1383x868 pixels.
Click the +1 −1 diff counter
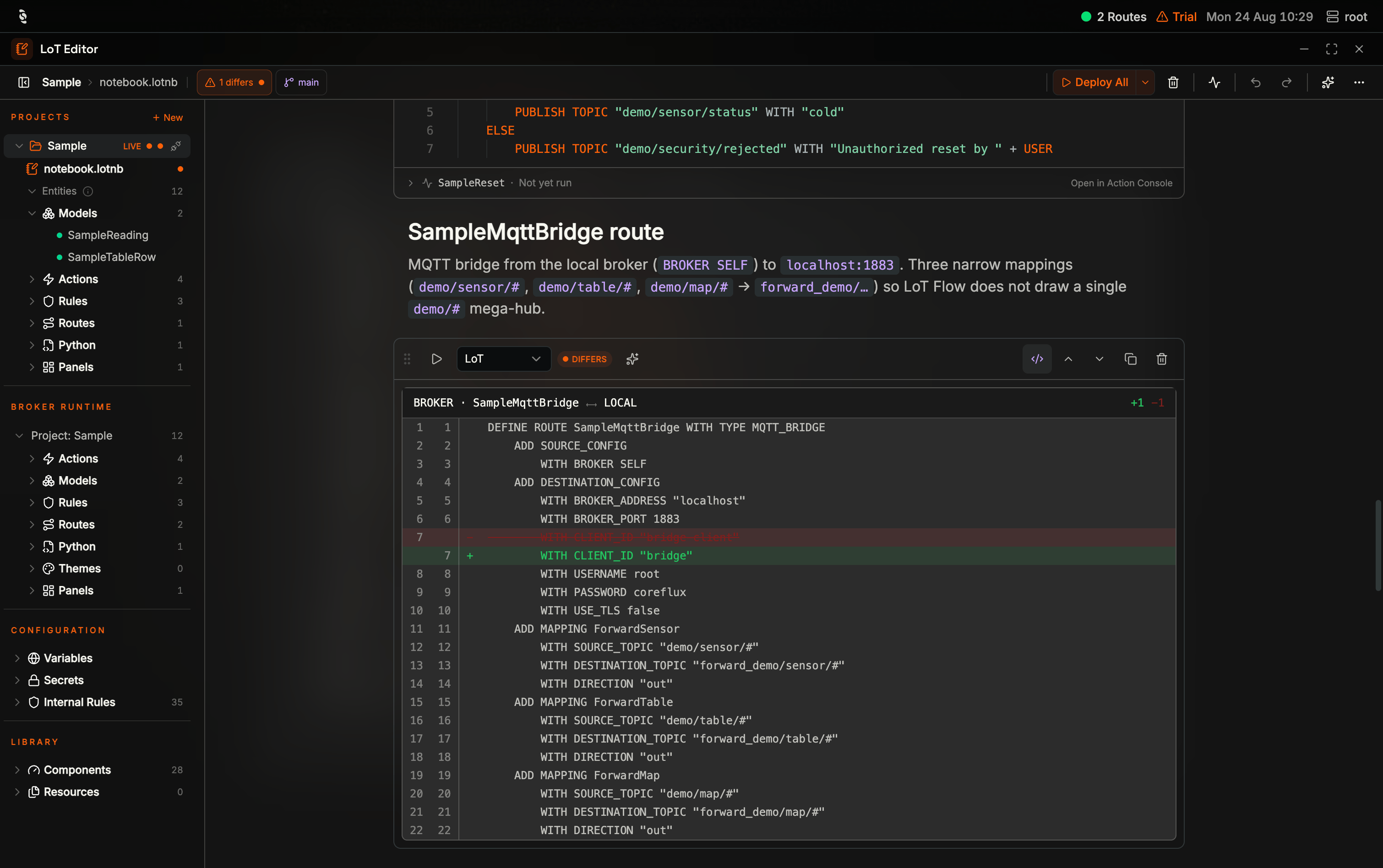point(1147,403)
